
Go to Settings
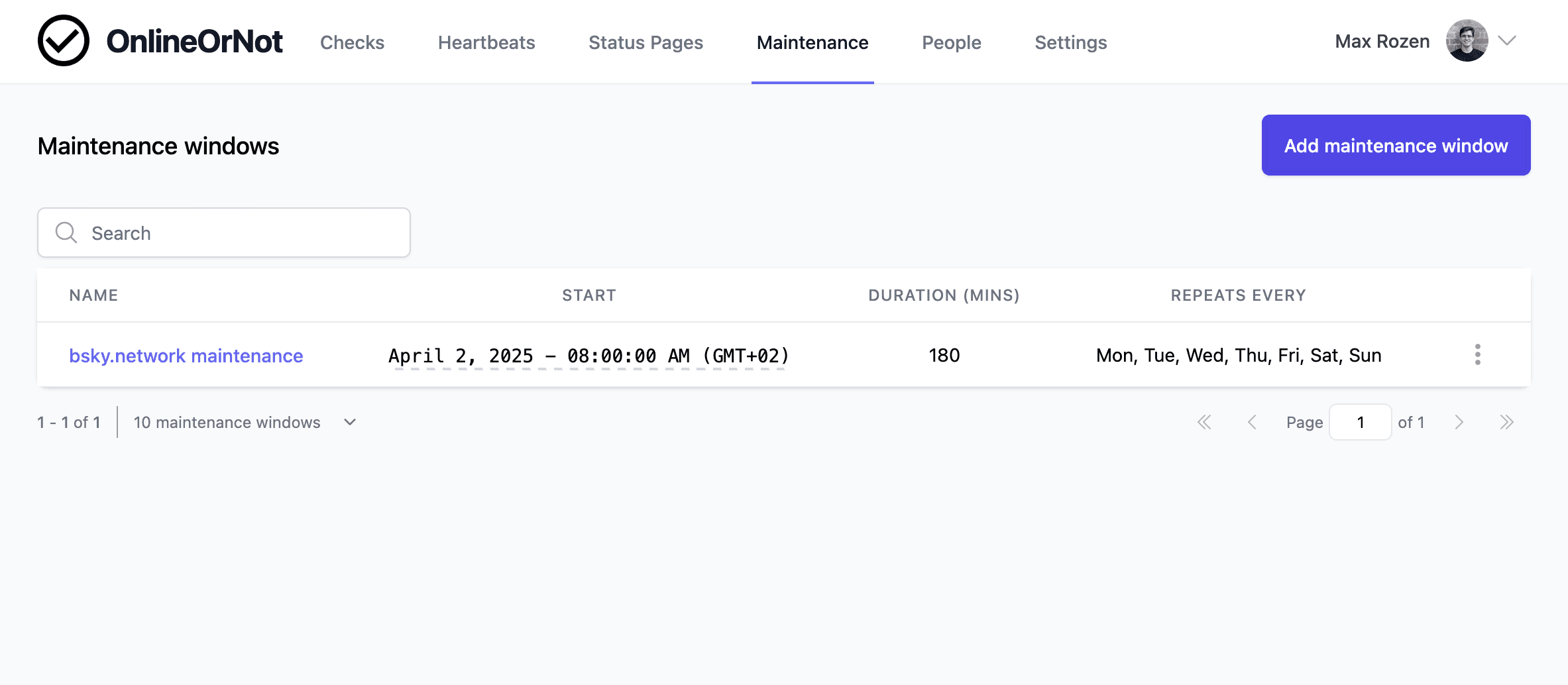[x=1070, y=42]
